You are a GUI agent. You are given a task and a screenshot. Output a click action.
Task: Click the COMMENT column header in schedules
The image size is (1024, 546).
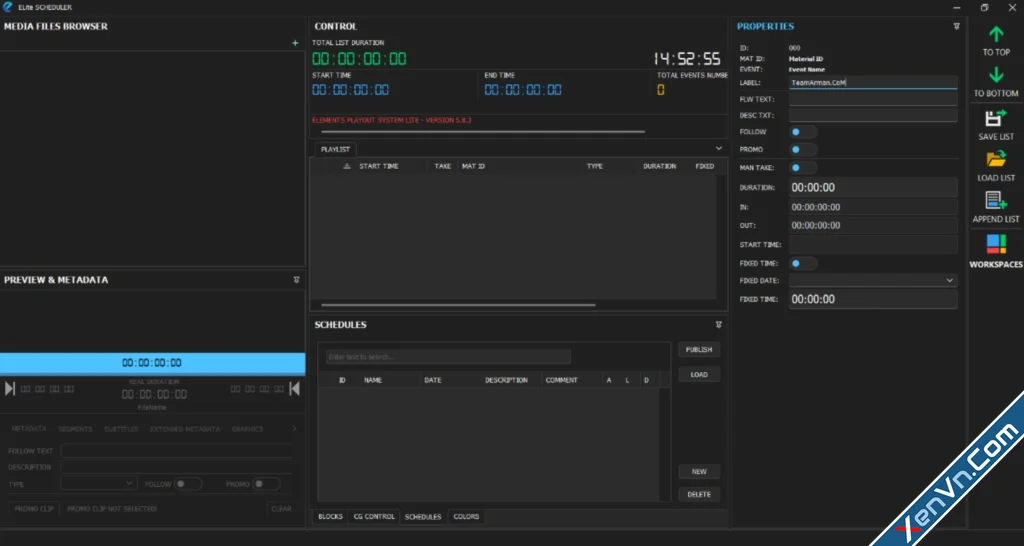(x=562, y=380)
